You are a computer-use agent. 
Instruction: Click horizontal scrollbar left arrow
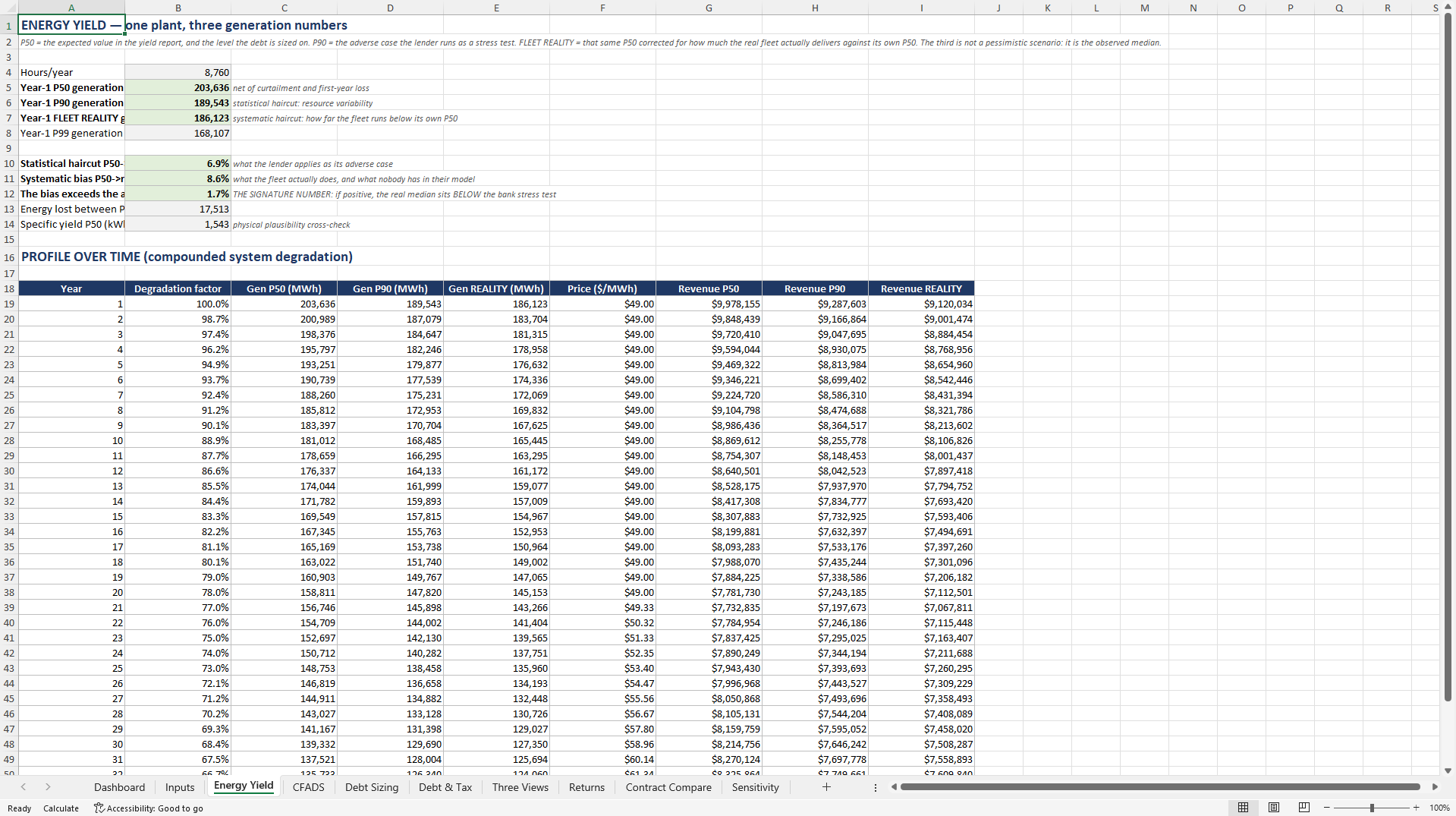[x=894, y=787]
